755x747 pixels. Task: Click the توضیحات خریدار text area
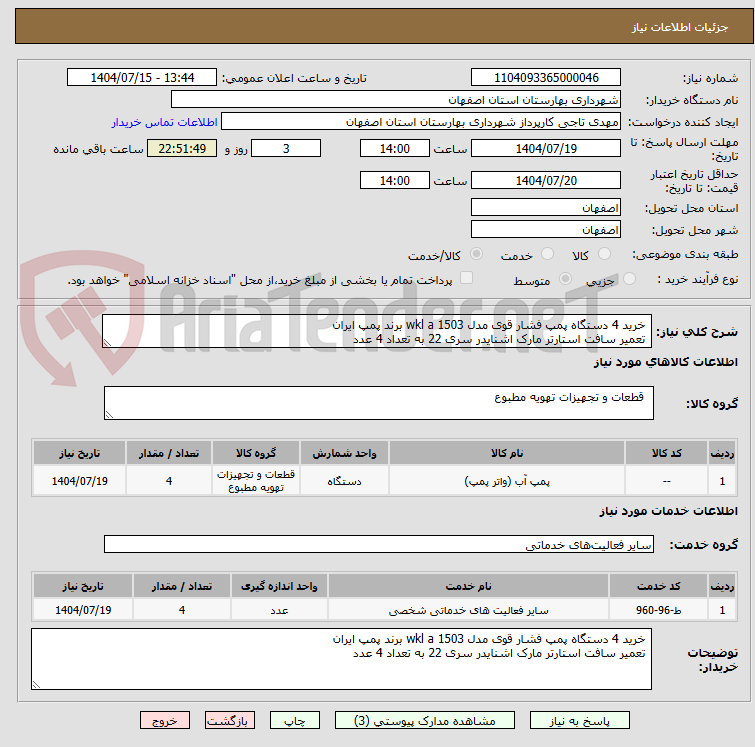pyautogui.click(x=341, y=659)
